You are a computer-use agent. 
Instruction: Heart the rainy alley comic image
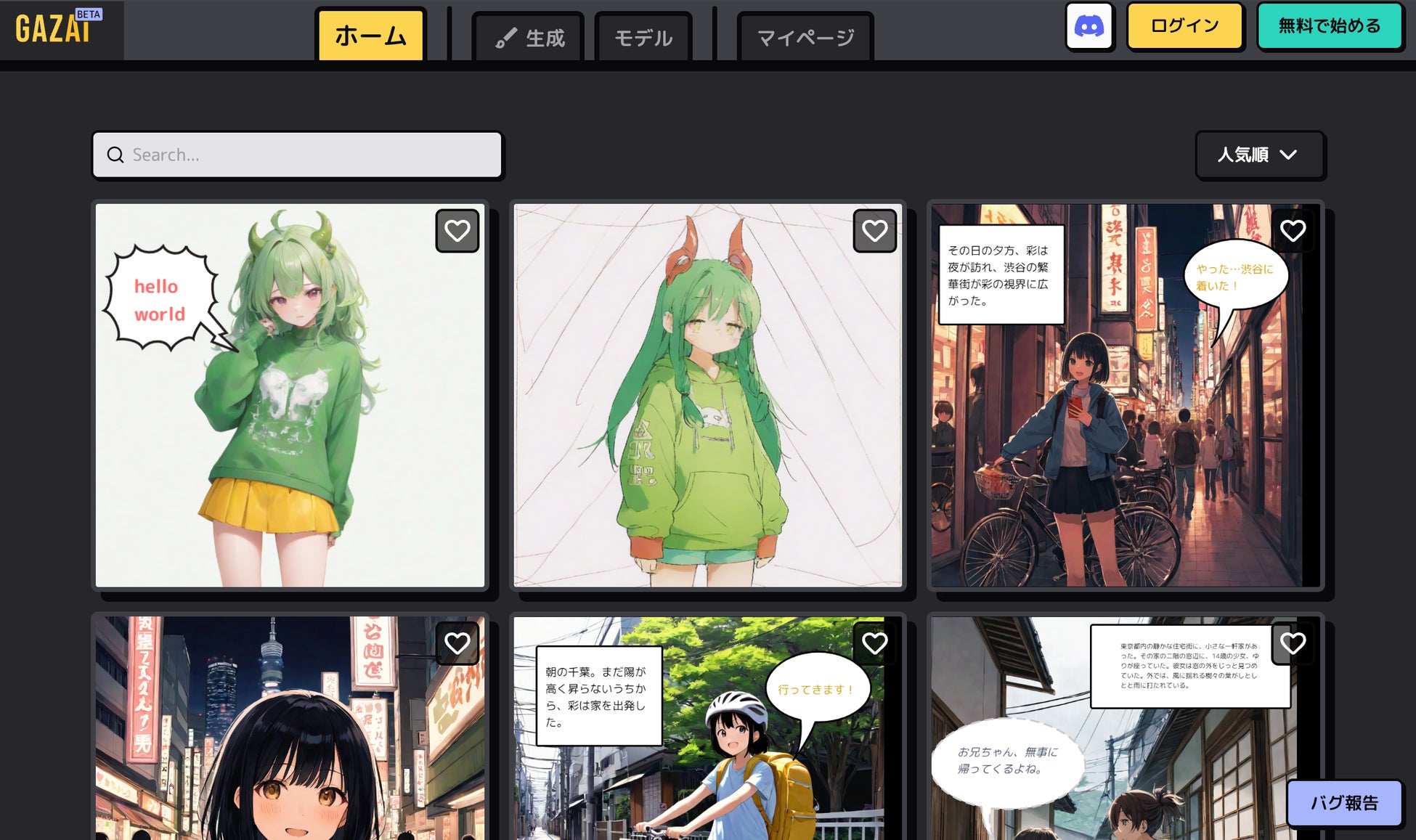point(1292,643)
